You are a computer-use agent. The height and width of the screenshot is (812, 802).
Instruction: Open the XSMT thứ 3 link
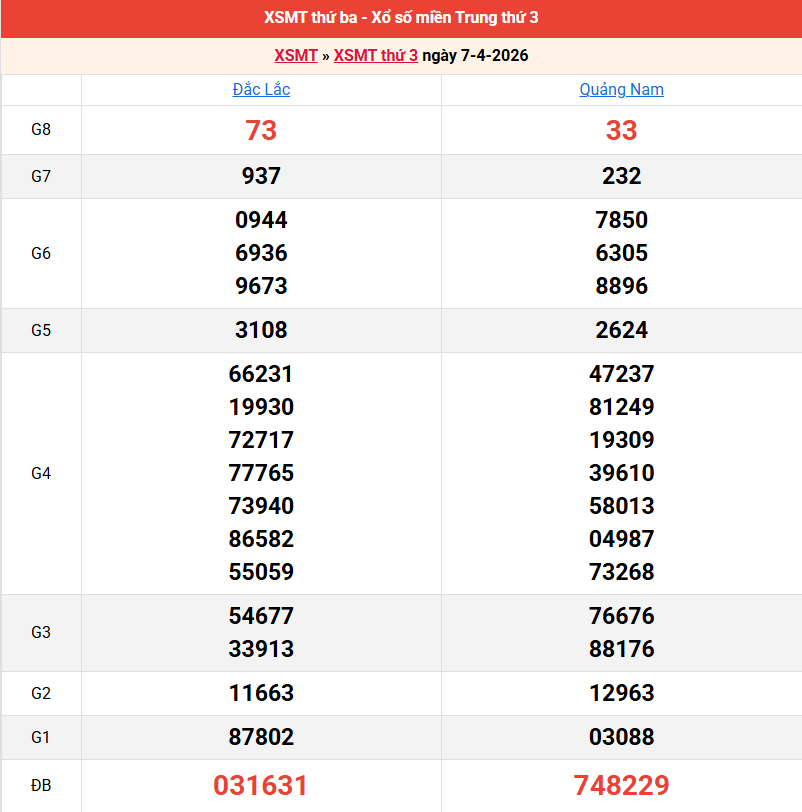tap(375, 55)
